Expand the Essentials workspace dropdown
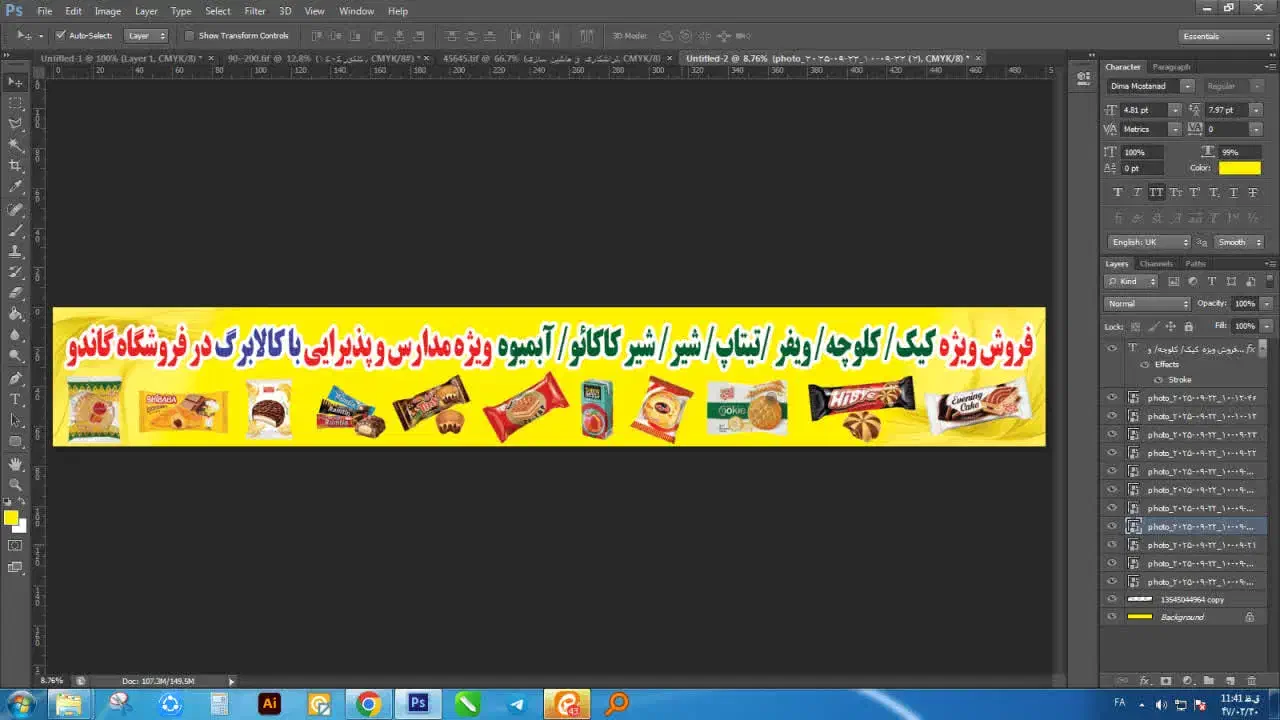The width and height of the screenshot is (1280, 720). click(1225, 36)
